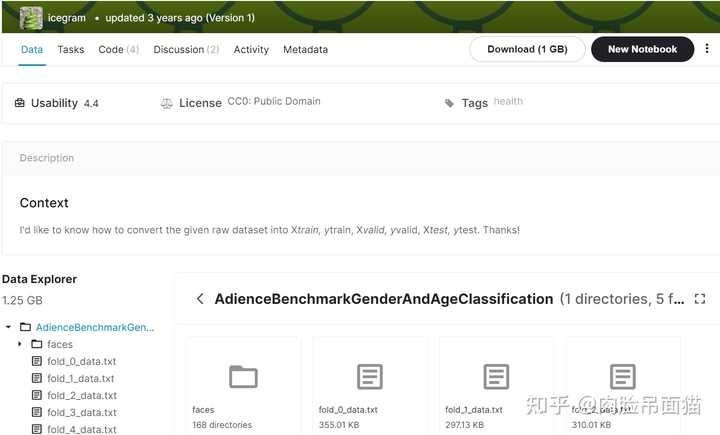Click the 168 directories text
Viewport: 720px width, 435px height.
222,425
